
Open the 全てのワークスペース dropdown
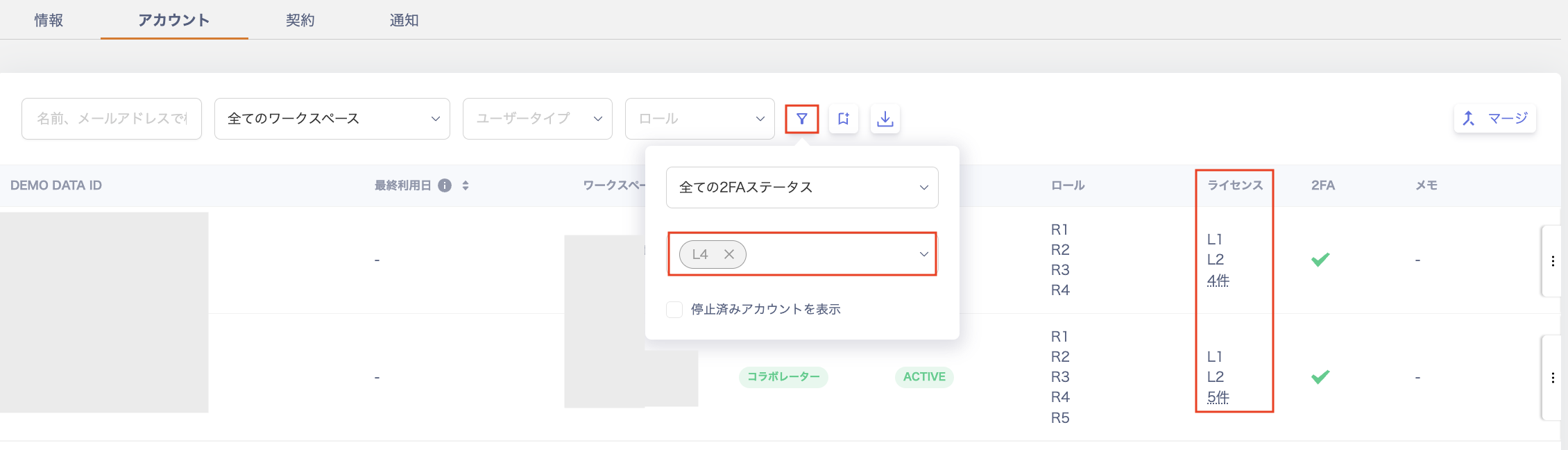pyautogui.click(x=332, y=119)
